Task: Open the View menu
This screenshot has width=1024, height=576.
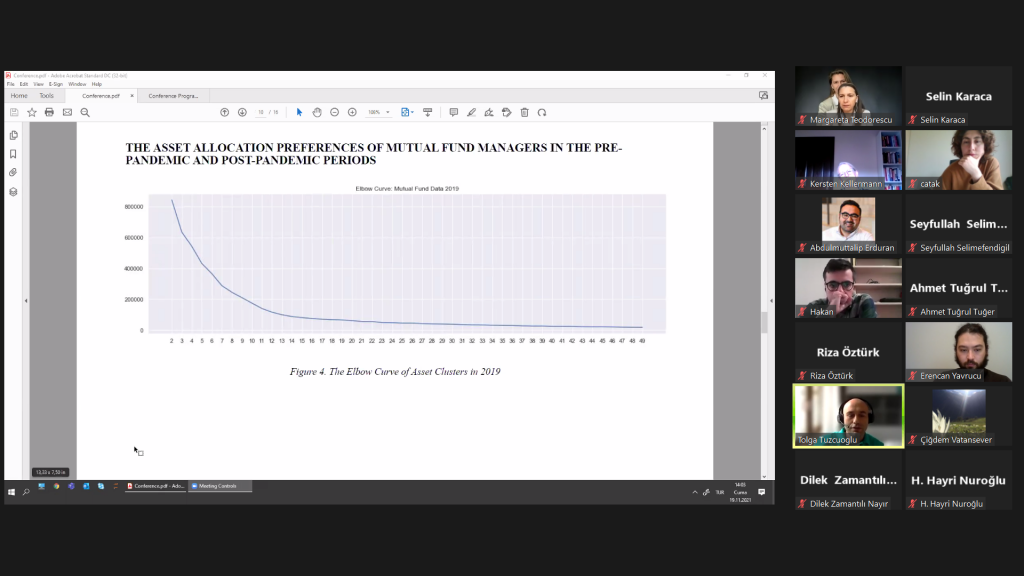Action: point(39,84)
